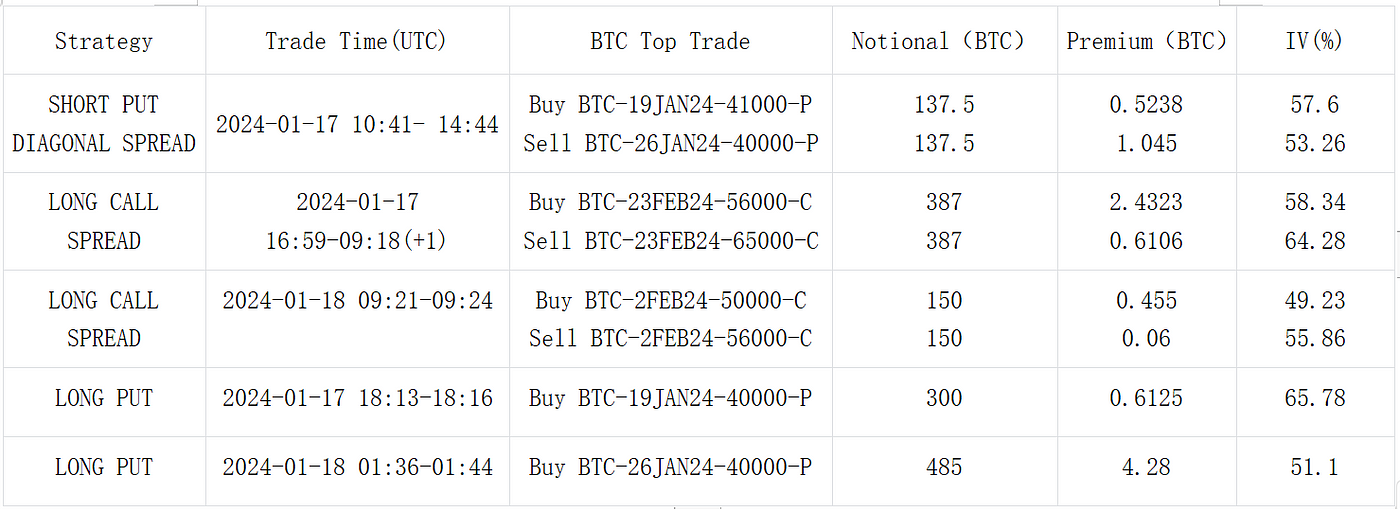1400x509 pixels.
Task: Click the notional value 300
Action: click(x=944, y=398)
